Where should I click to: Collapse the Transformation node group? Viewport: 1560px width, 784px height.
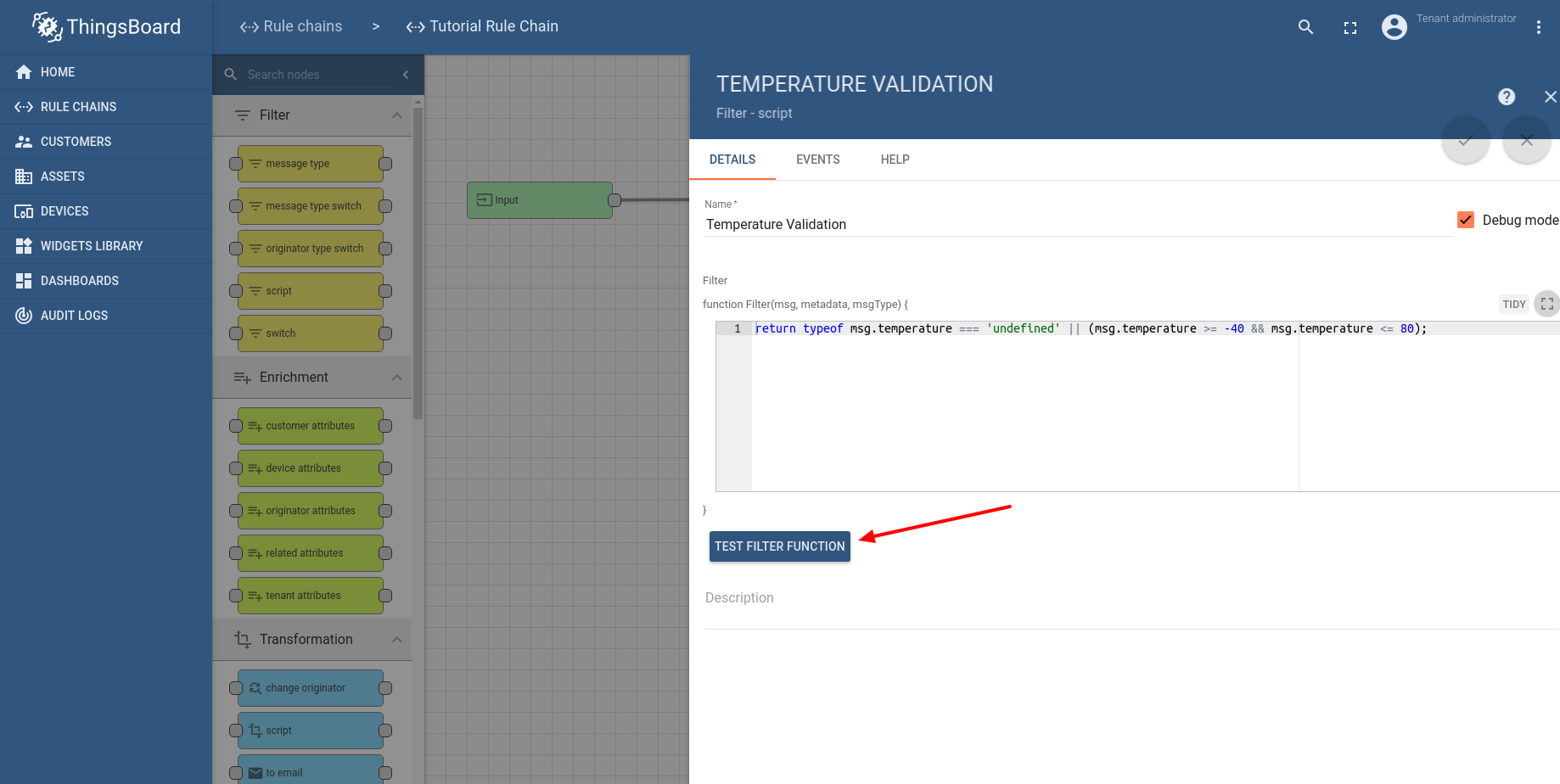[x=397, y=640]
